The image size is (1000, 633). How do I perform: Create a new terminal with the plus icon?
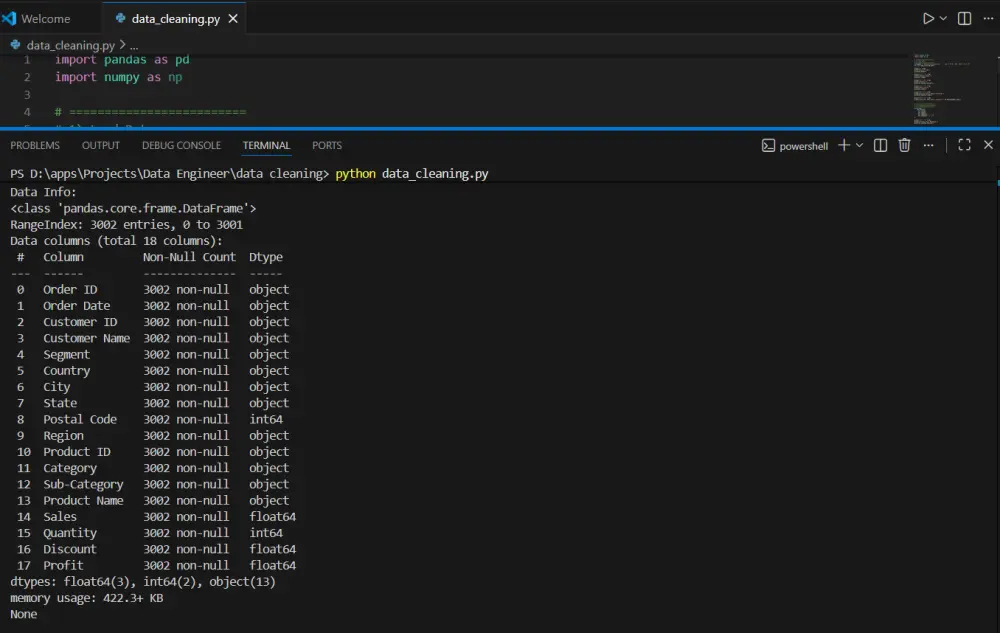[843, 145]
